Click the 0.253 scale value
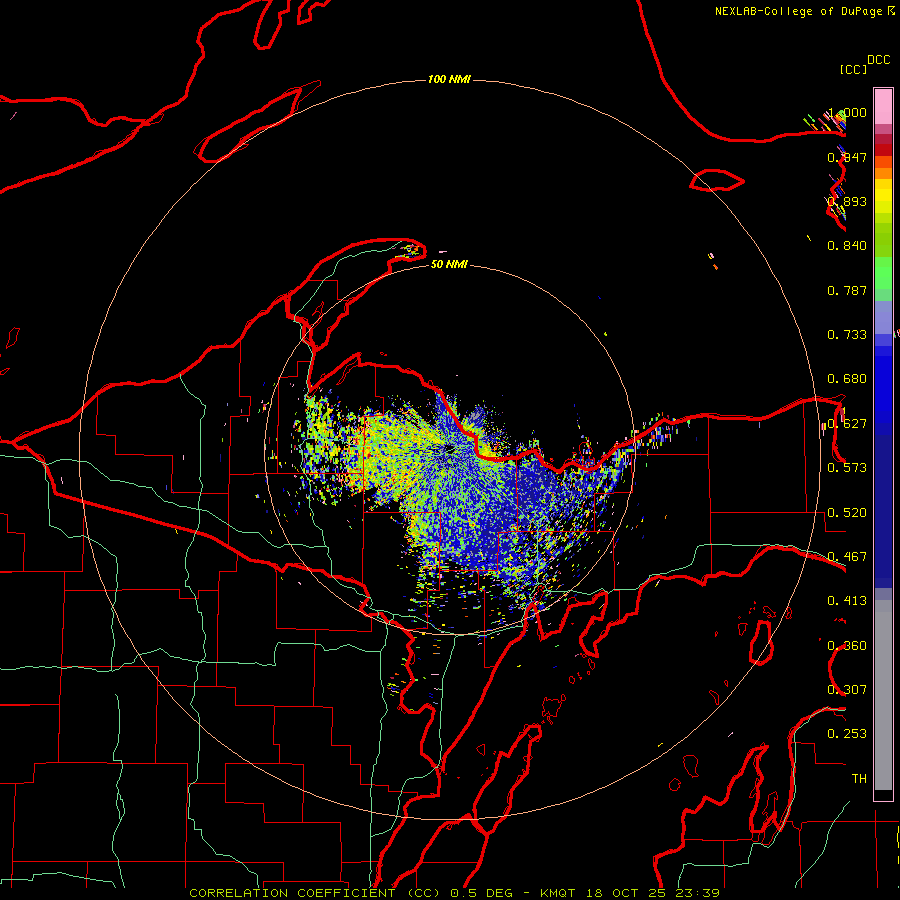 [x=847, y=734]
